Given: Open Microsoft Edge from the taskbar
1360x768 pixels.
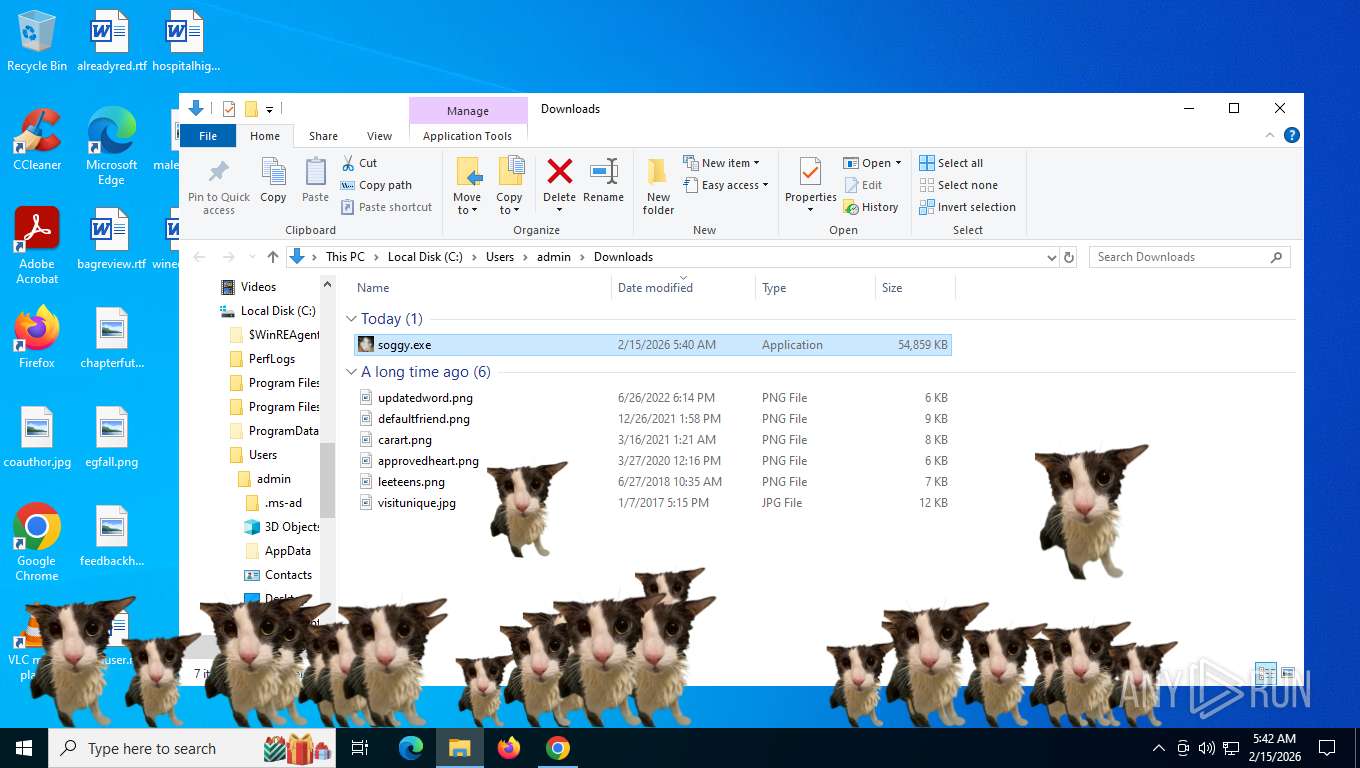Looking at the screenshot, I should (411, 748).
